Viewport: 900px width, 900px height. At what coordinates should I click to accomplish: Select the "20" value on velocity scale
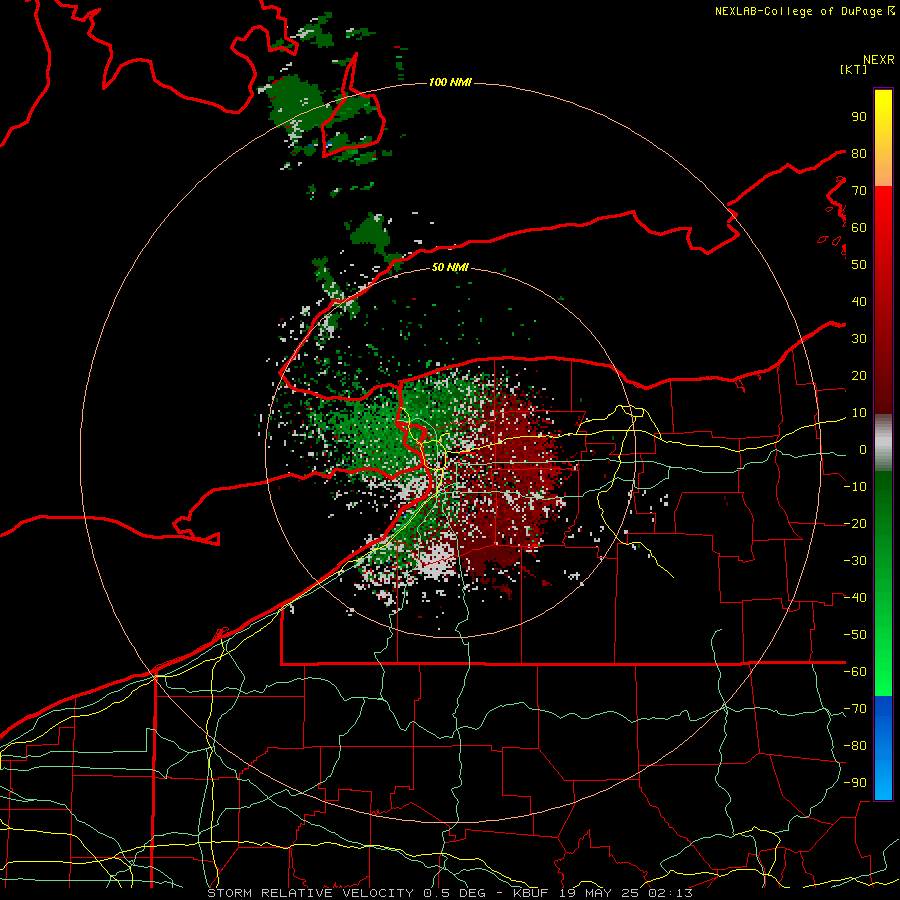pos(859,375)
